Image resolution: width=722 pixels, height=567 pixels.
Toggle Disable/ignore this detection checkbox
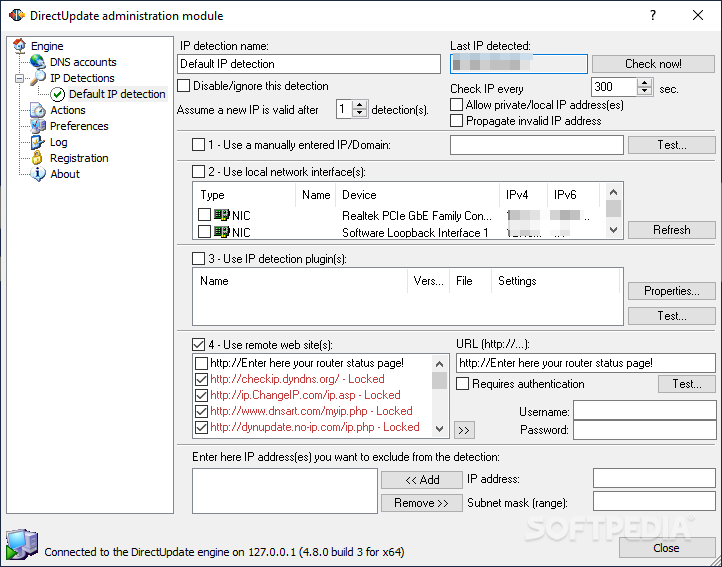[x=184, y=86]
